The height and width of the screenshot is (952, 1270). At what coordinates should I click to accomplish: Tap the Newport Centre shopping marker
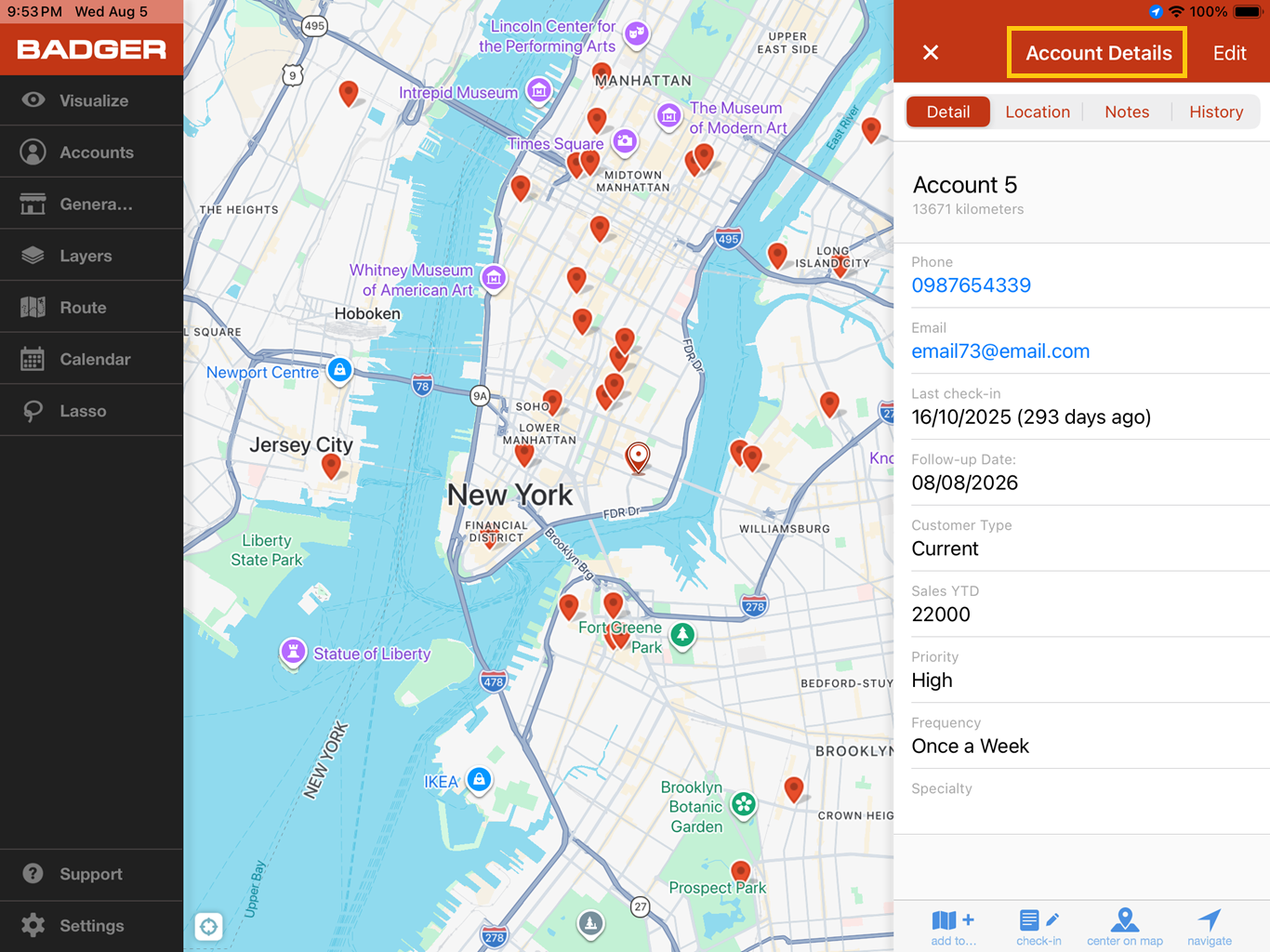[x=340, y=370]
